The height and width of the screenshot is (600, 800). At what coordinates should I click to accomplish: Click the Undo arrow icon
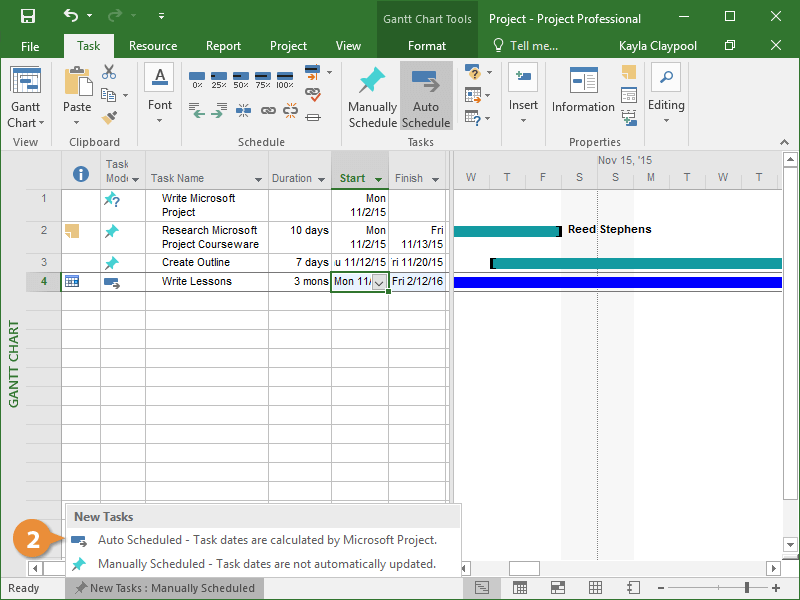click(x=70, y=17)
